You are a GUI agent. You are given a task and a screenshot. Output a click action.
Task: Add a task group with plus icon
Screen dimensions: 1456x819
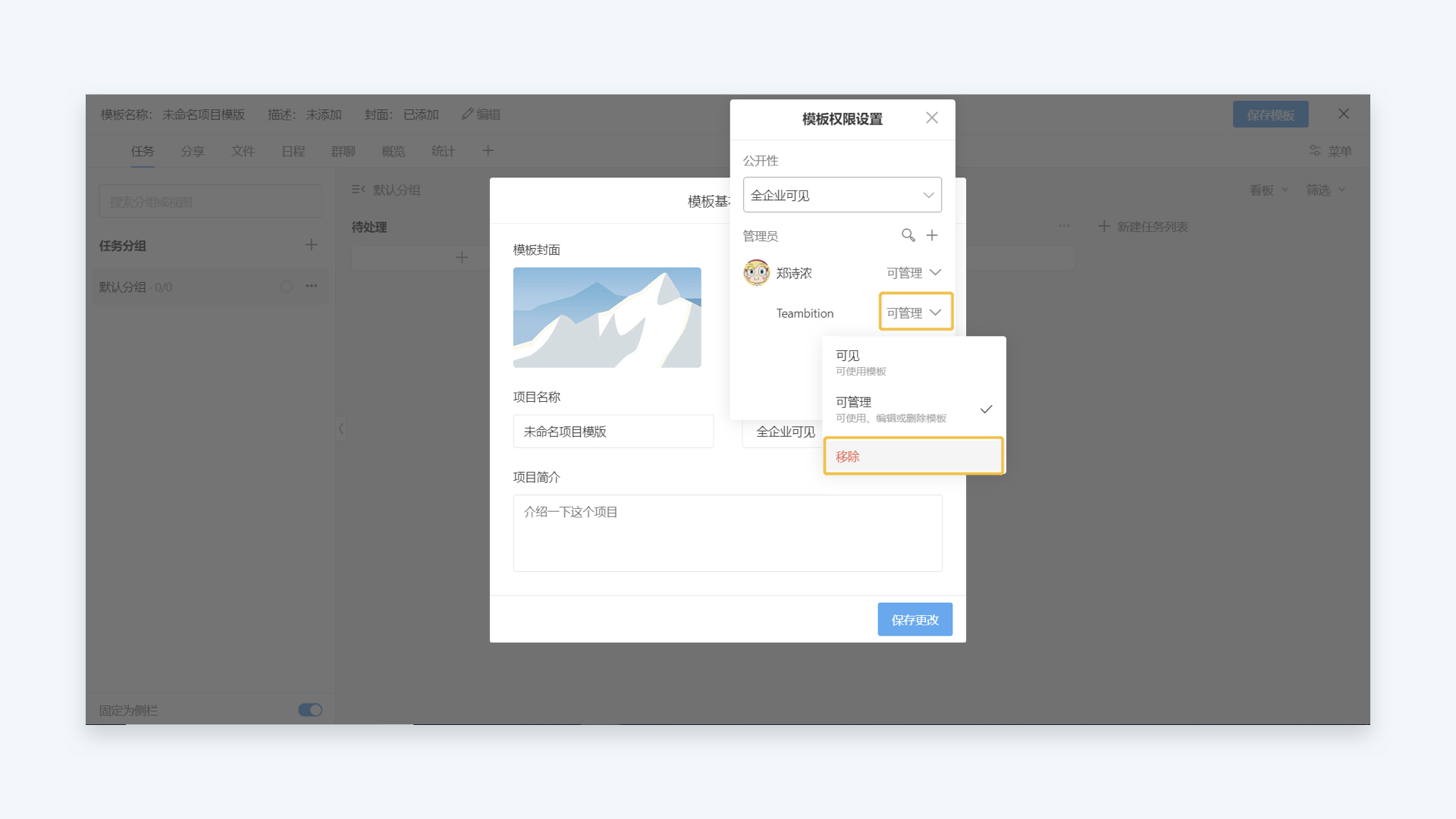coord(311,245)
